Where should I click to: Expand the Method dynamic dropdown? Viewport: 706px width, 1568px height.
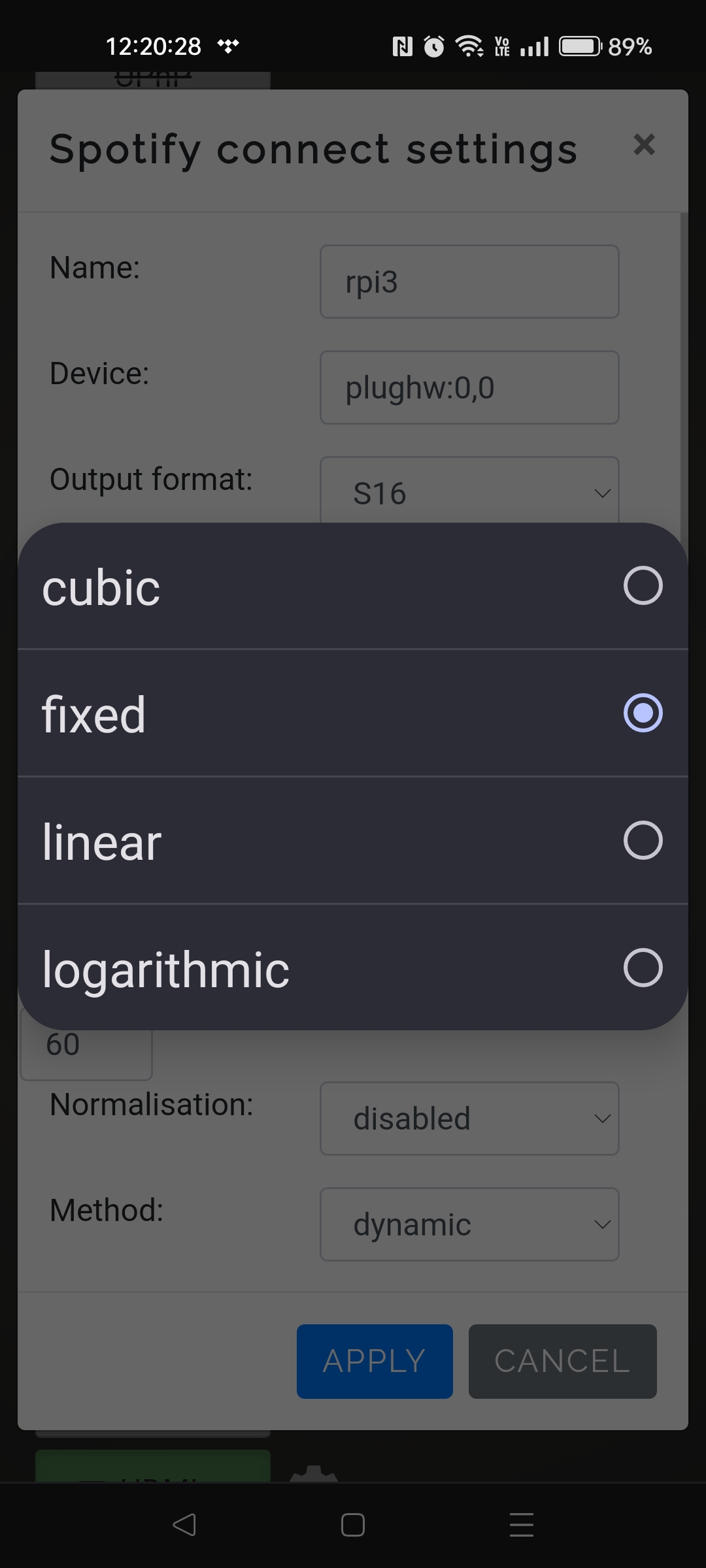point(469,1224)
